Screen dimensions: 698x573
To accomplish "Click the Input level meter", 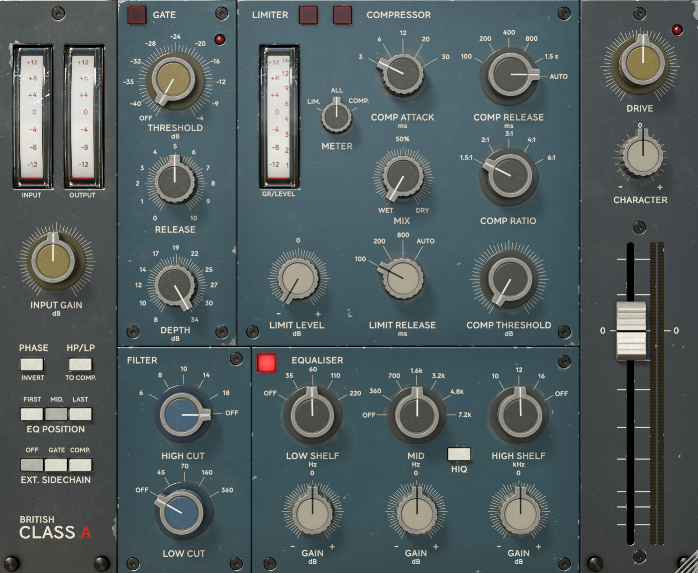I will [x=32, y=117].
